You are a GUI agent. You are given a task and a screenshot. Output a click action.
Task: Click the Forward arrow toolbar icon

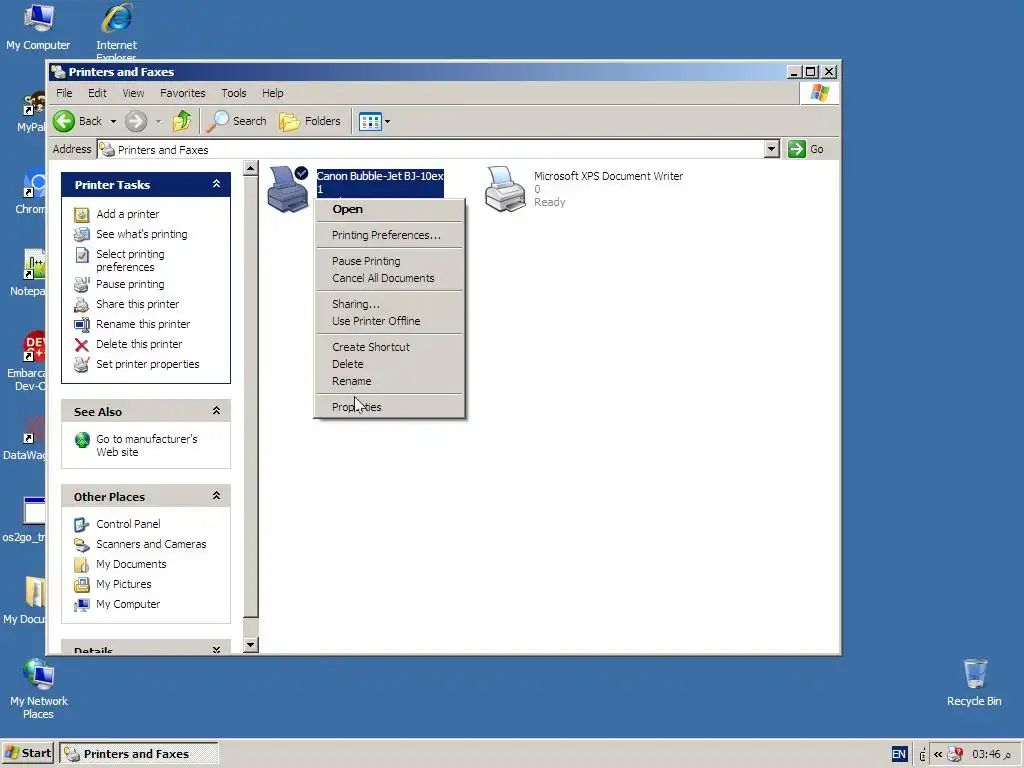tap(136, 121)
